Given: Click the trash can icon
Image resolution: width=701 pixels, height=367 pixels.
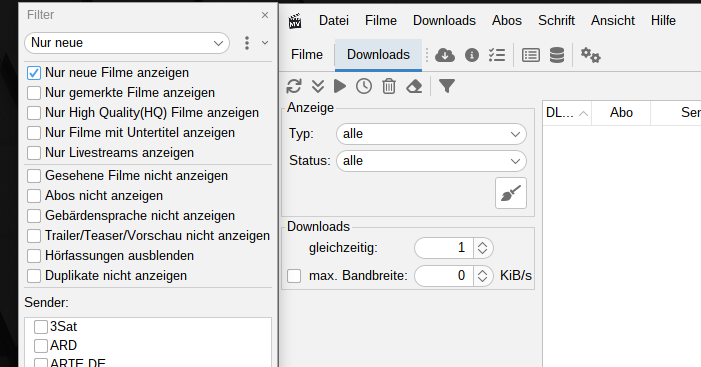Looking at the screenshot, I should (x=389, y=86).
